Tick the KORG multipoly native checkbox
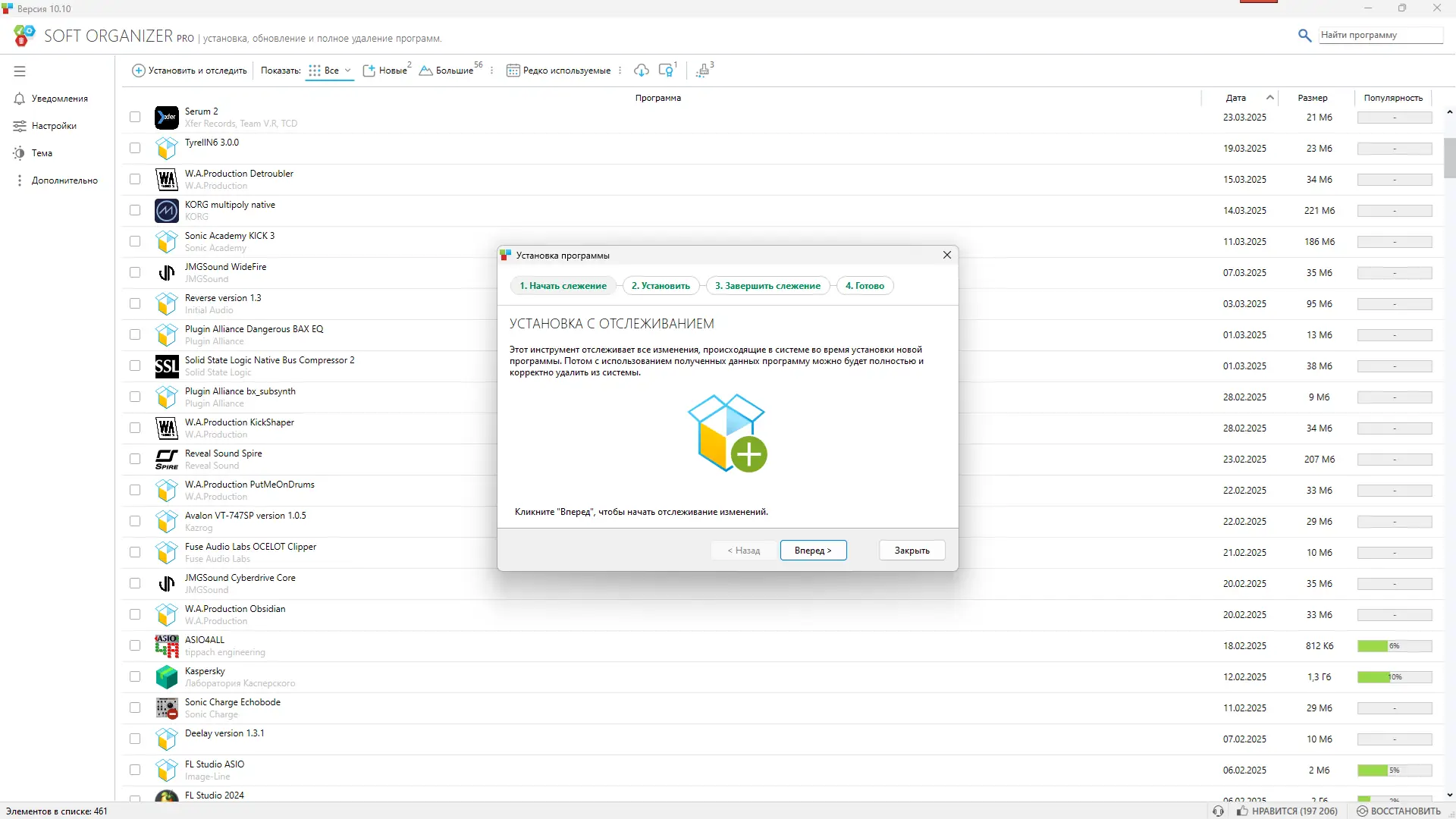Image resolution: width=1456 pixels, height=819 pixels. (x=135, y=211)
